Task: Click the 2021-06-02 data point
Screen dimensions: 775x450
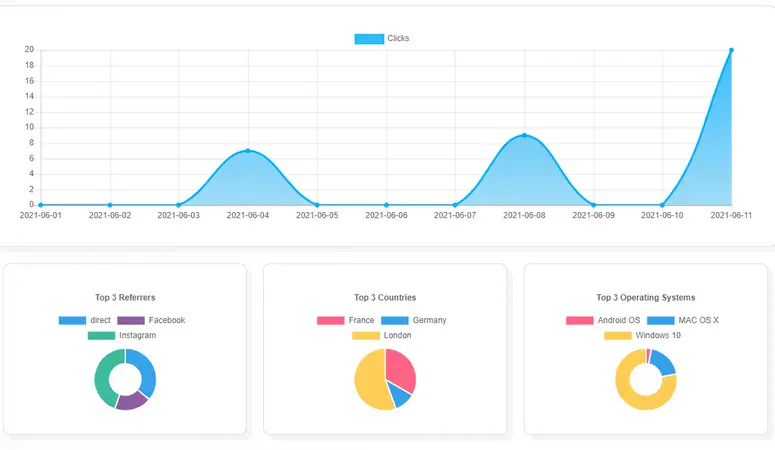Action: tap(110, 205)
